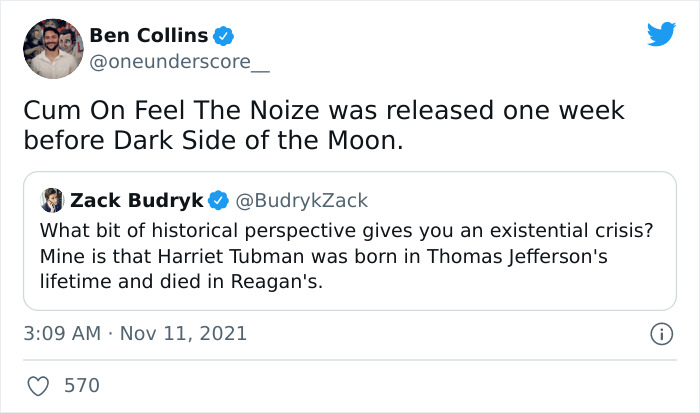700x413 pixels.
Task: Click the Zack Budryk display name
Action: (x=137, y=200)
